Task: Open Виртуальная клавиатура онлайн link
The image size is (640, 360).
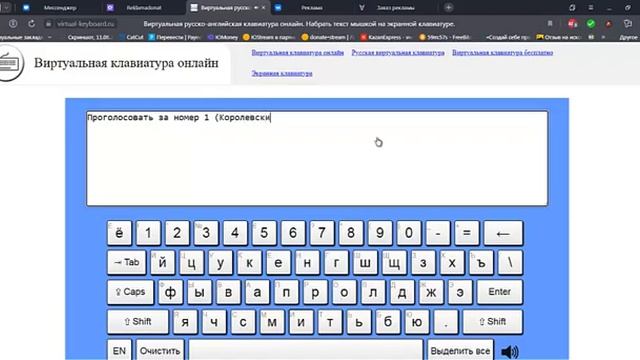Action: (298, 53)
